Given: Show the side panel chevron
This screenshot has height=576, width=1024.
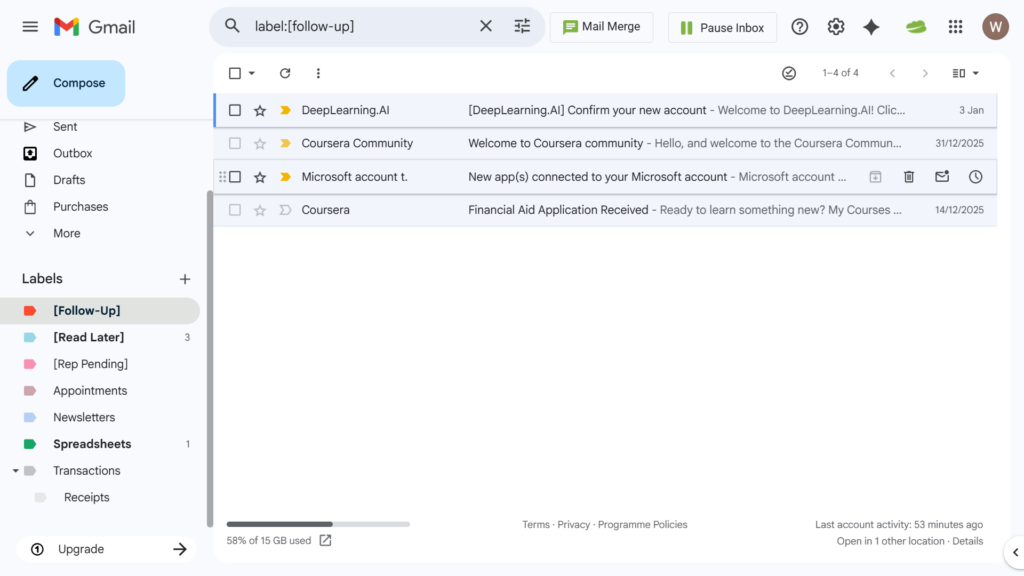Looking at the screenshot, I should coord(1016,552).
